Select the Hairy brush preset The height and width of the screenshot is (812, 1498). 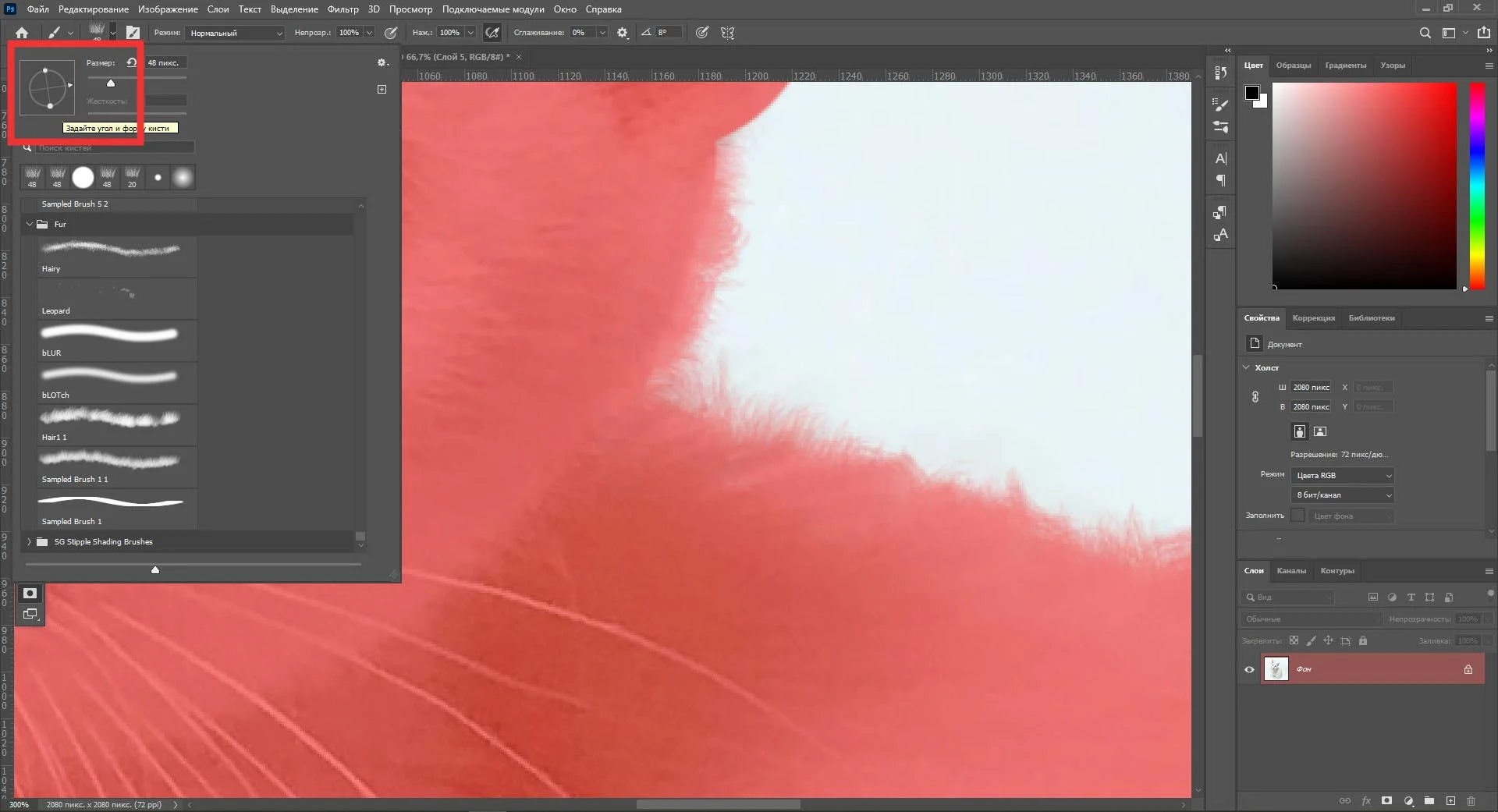(110, 256)
